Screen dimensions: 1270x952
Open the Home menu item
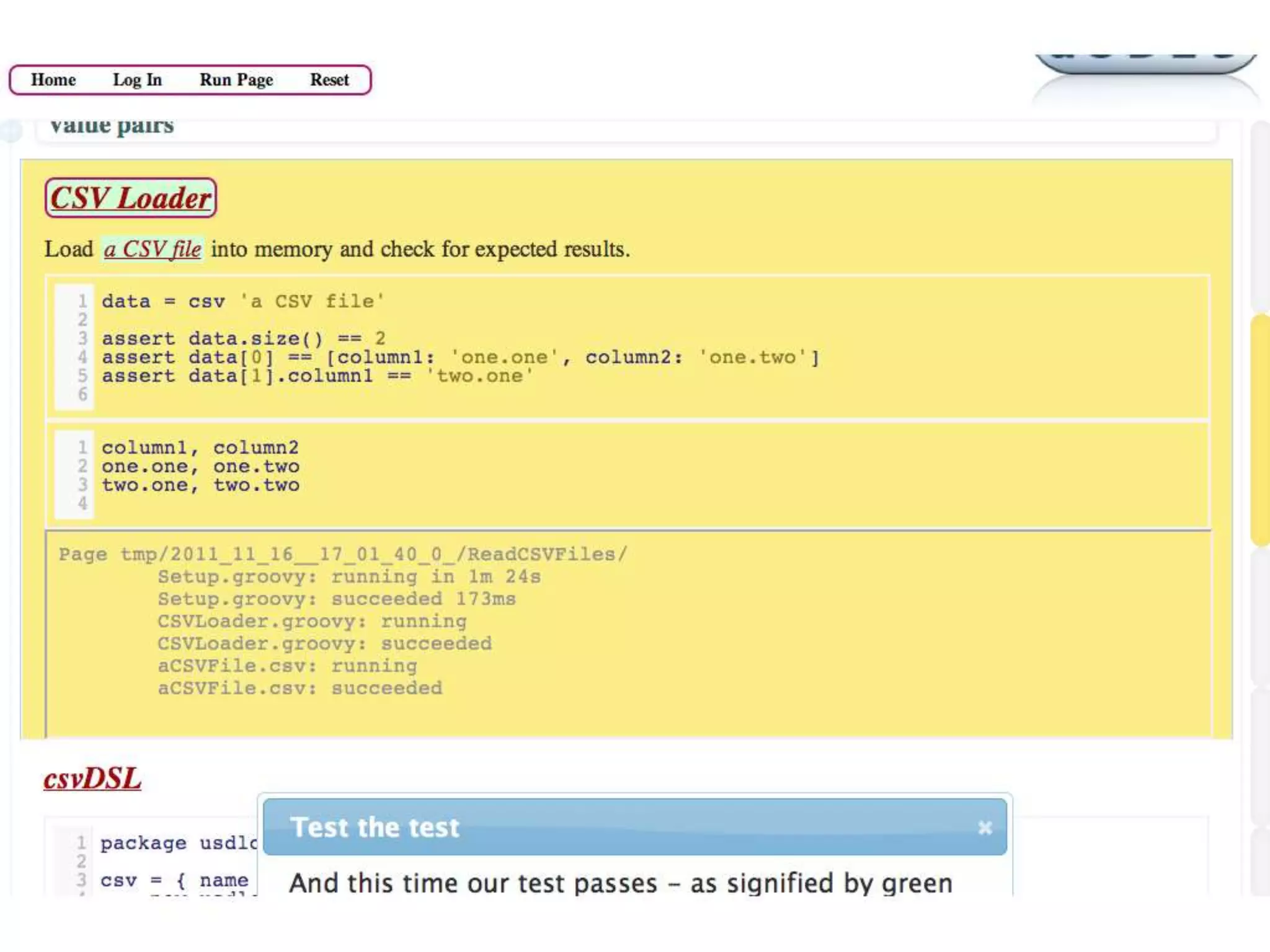pyautogui.click(x=53, y=80)
